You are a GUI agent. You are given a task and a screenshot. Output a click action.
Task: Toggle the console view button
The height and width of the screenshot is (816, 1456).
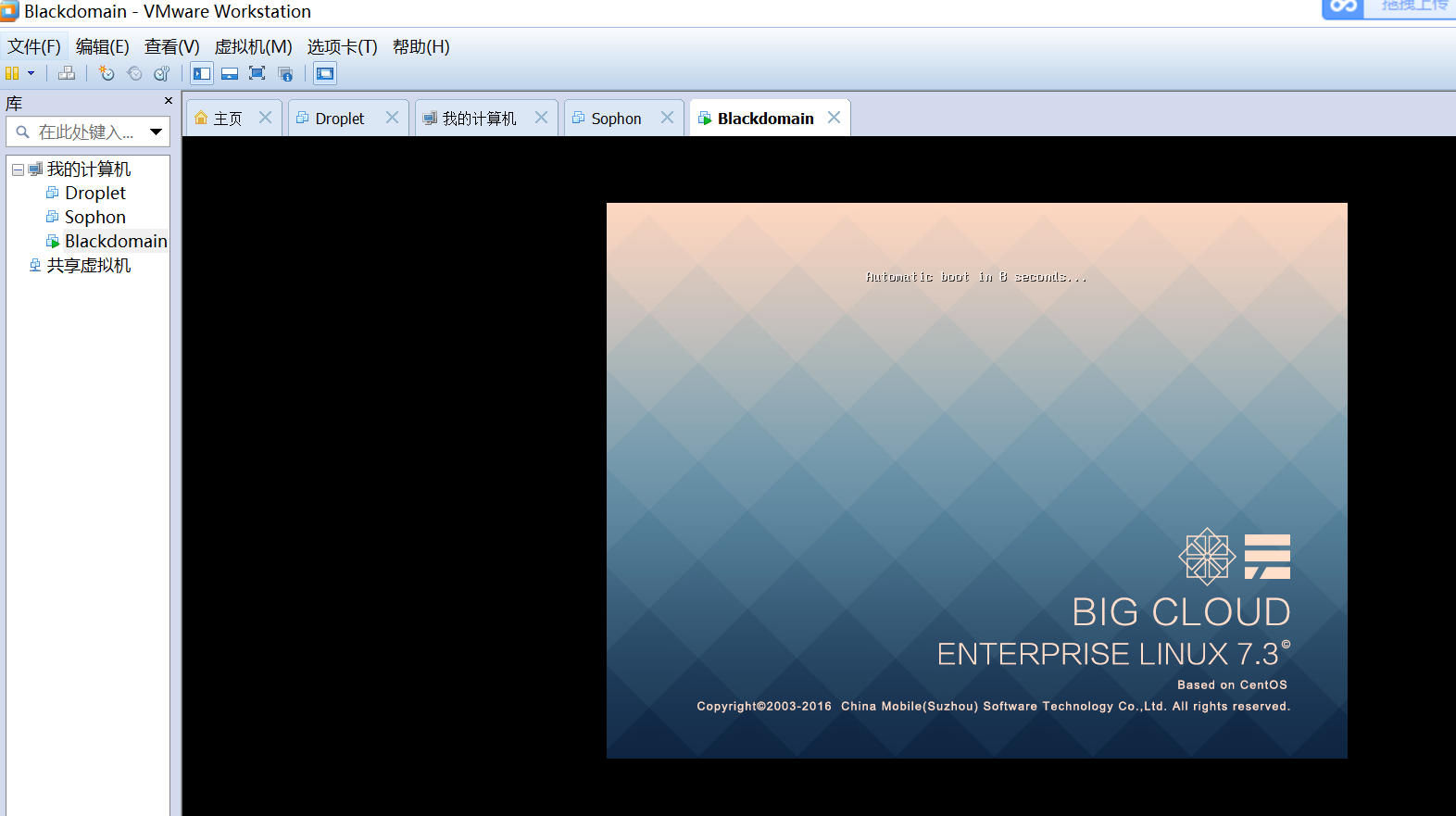point(325,73)
